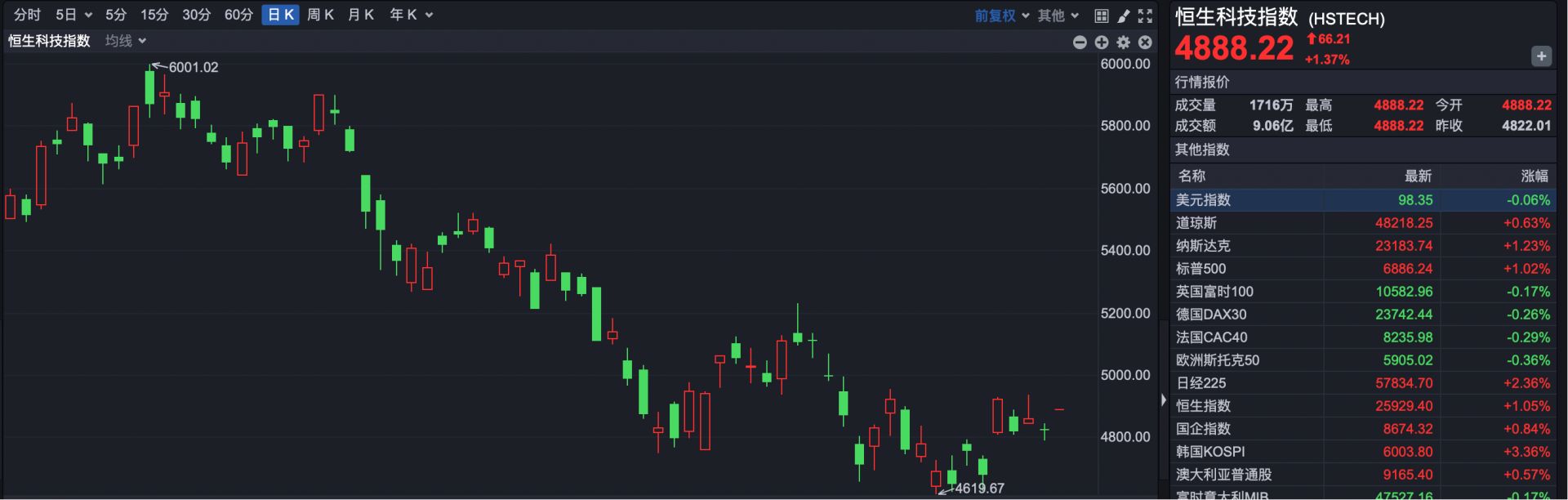This screenshot has height=500, width=1568.
Task: Zoom out the K-line chart with the minus icon
Action: coord(1080,42)
